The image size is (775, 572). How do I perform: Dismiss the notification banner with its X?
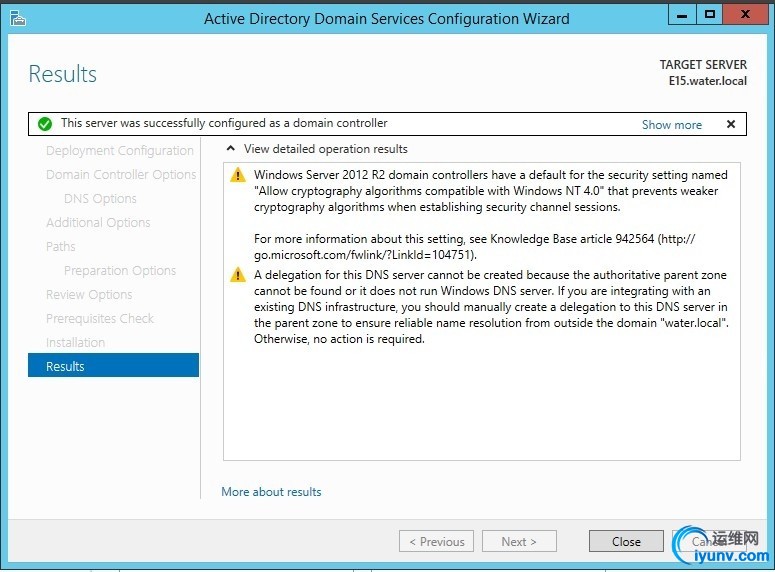[x=731, y=124]
